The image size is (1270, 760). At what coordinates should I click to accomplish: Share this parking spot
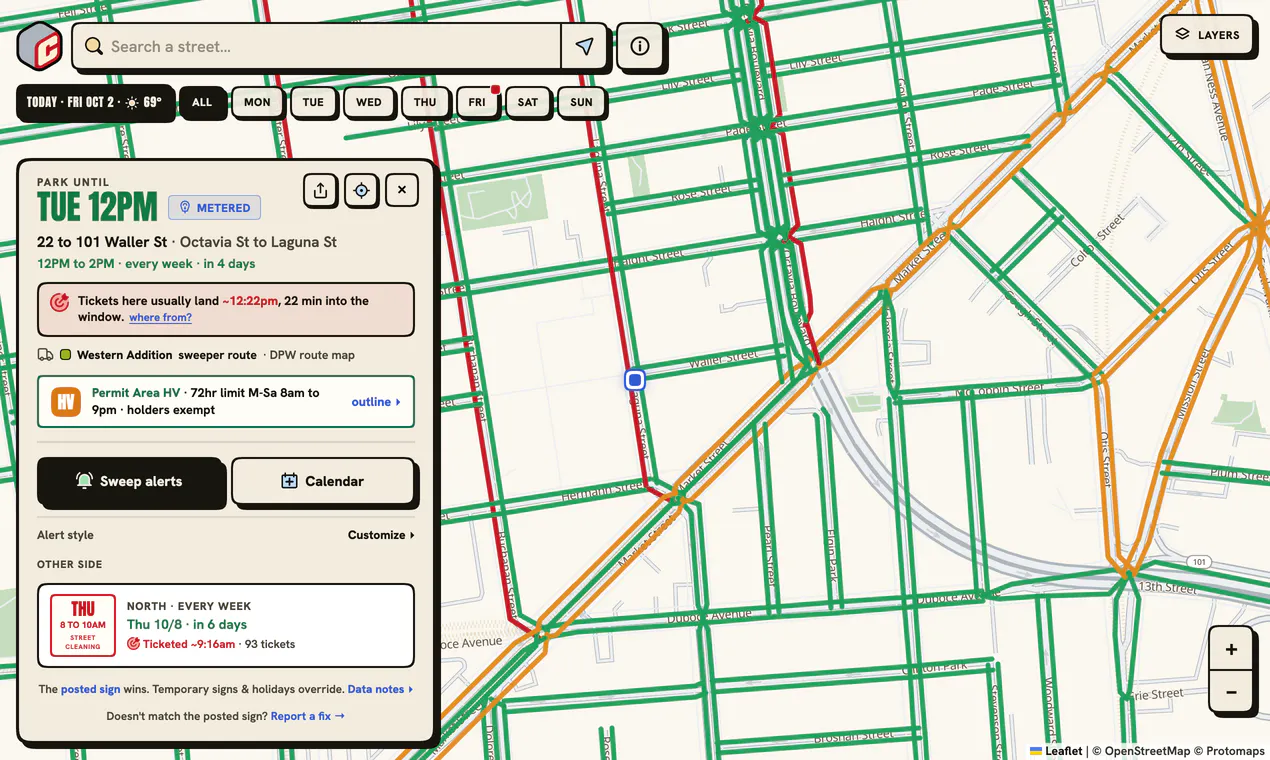coord(320,190)
